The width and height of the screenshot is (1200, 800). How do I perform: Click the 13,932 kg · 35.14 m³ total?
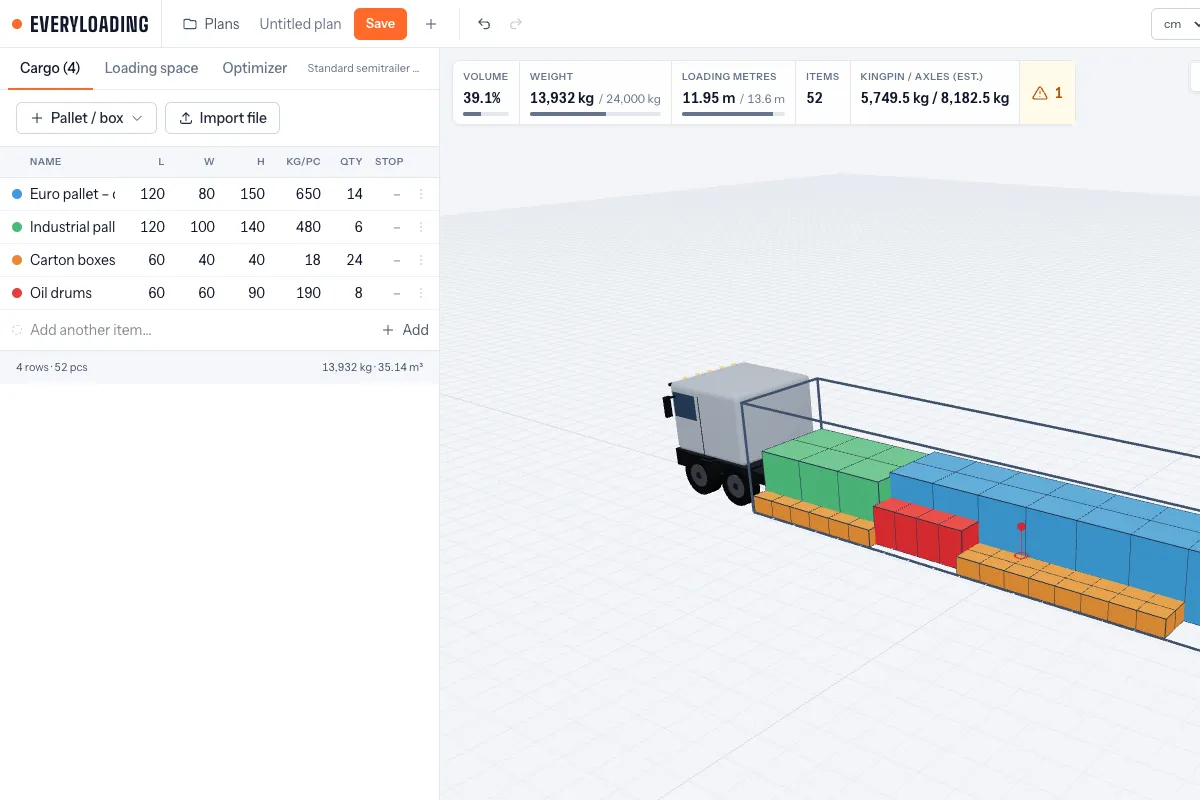(x=372, y=367)
